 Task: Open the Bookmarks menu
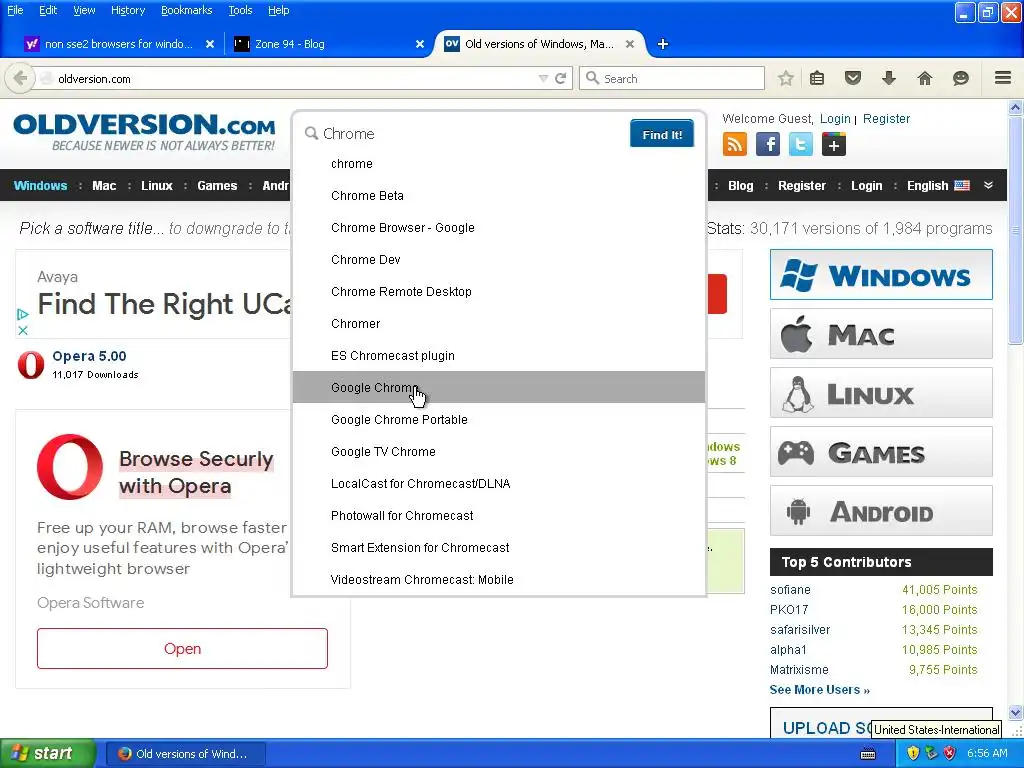(187, 10)
